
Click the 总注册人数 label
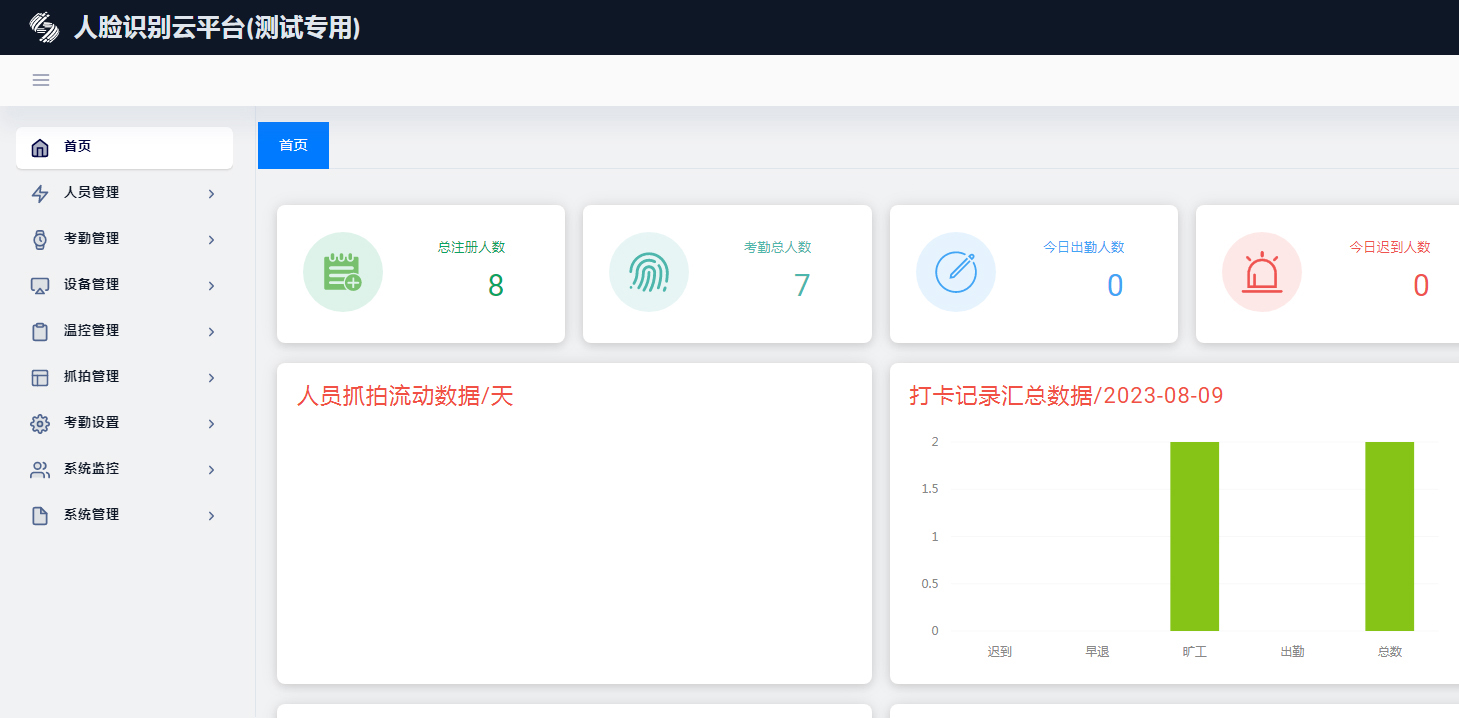coord(471,247)
